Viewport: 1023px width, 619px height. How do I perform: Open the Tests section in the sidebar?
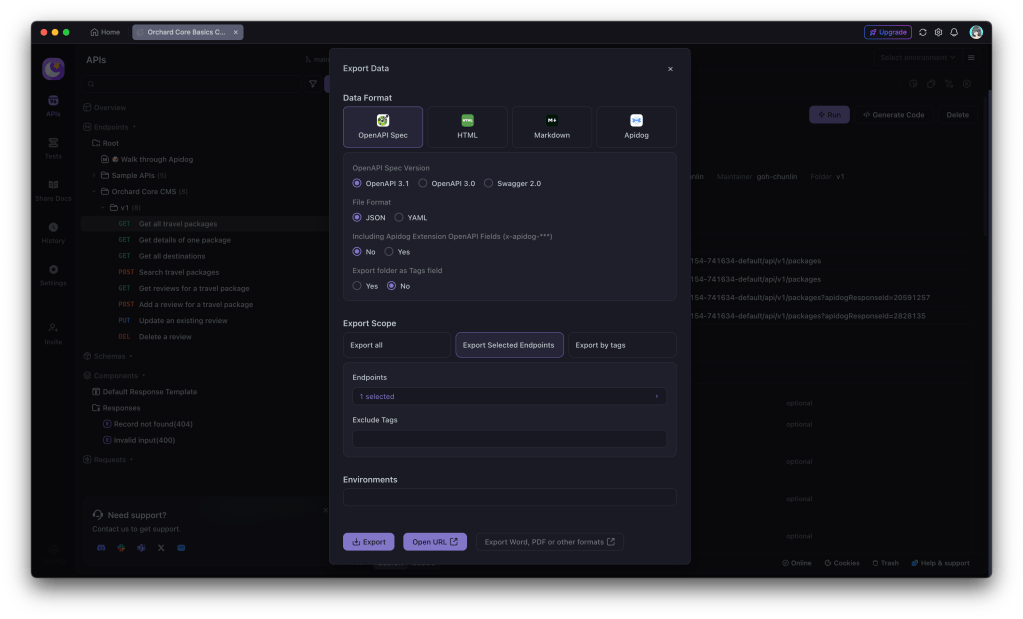(x=53, y=148)
